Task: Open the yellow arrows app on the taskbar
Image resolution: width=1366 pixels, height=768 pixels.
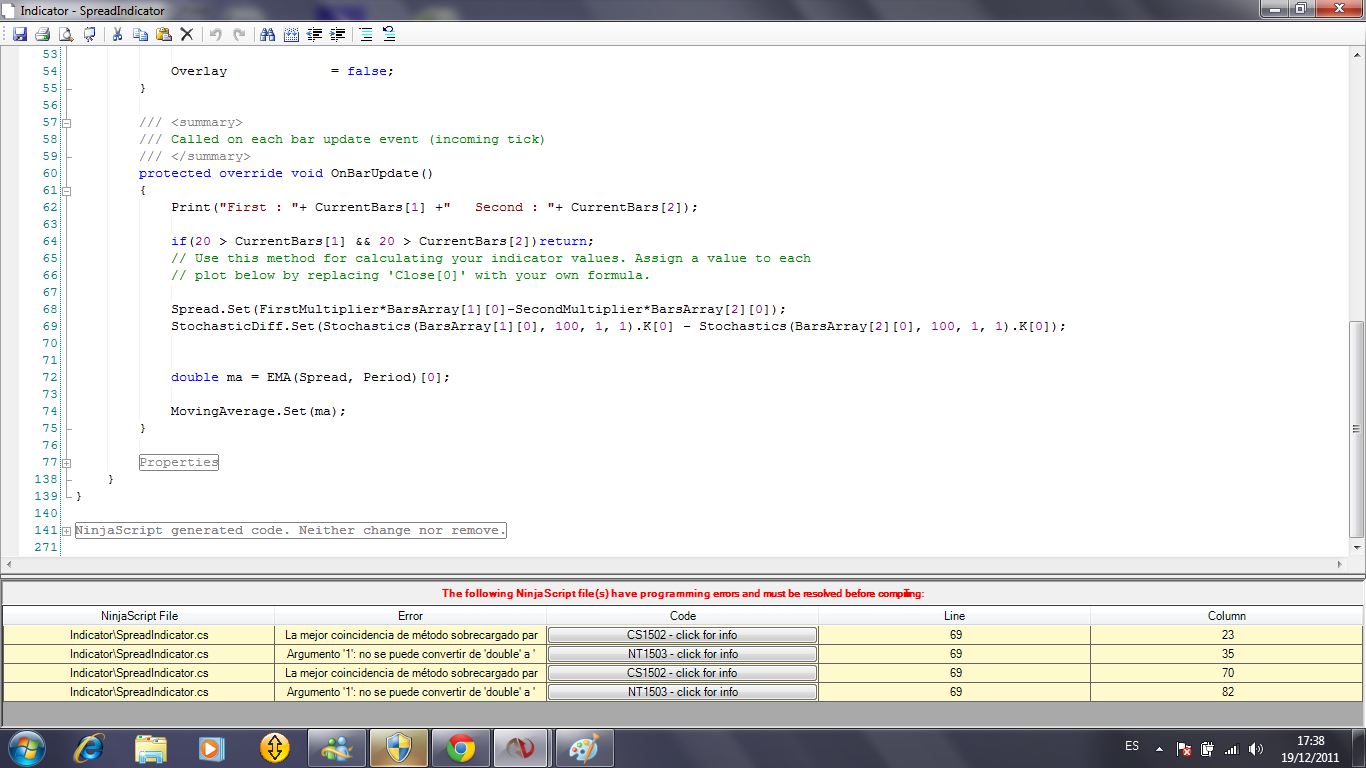Action: (x=274, y=747)
